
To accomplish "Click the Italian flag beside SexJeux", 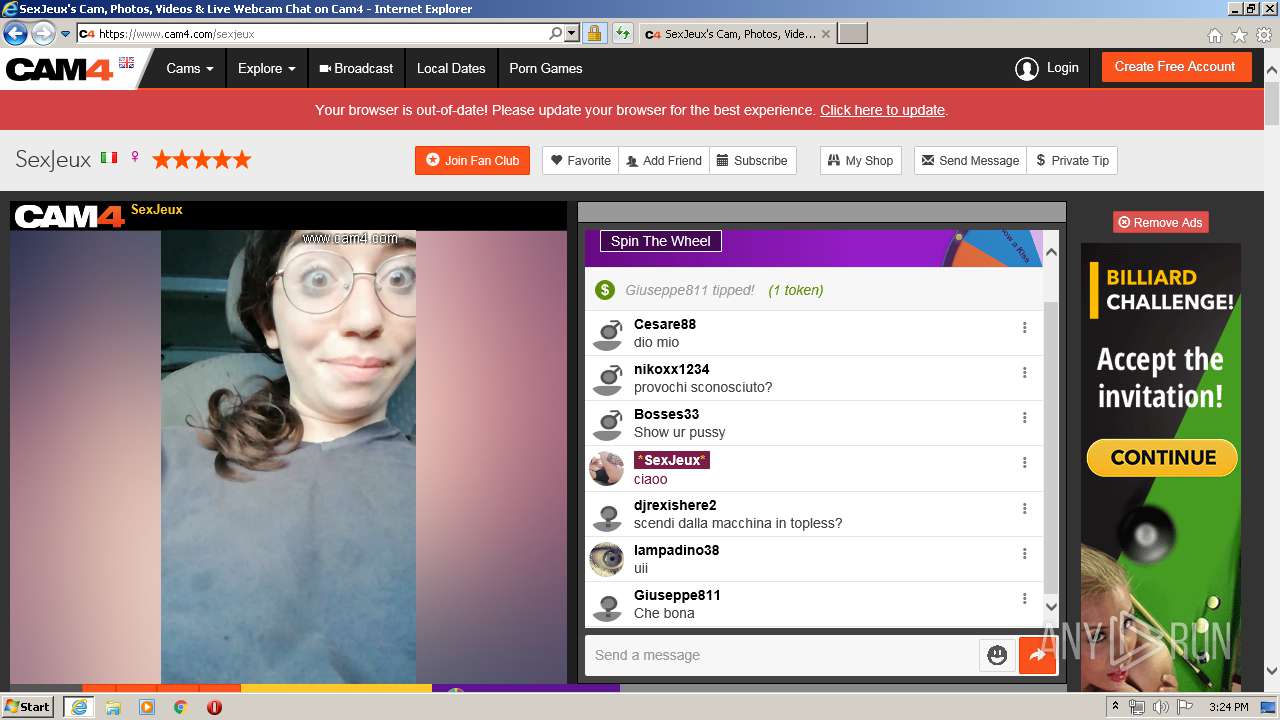I will pos(109,158).
